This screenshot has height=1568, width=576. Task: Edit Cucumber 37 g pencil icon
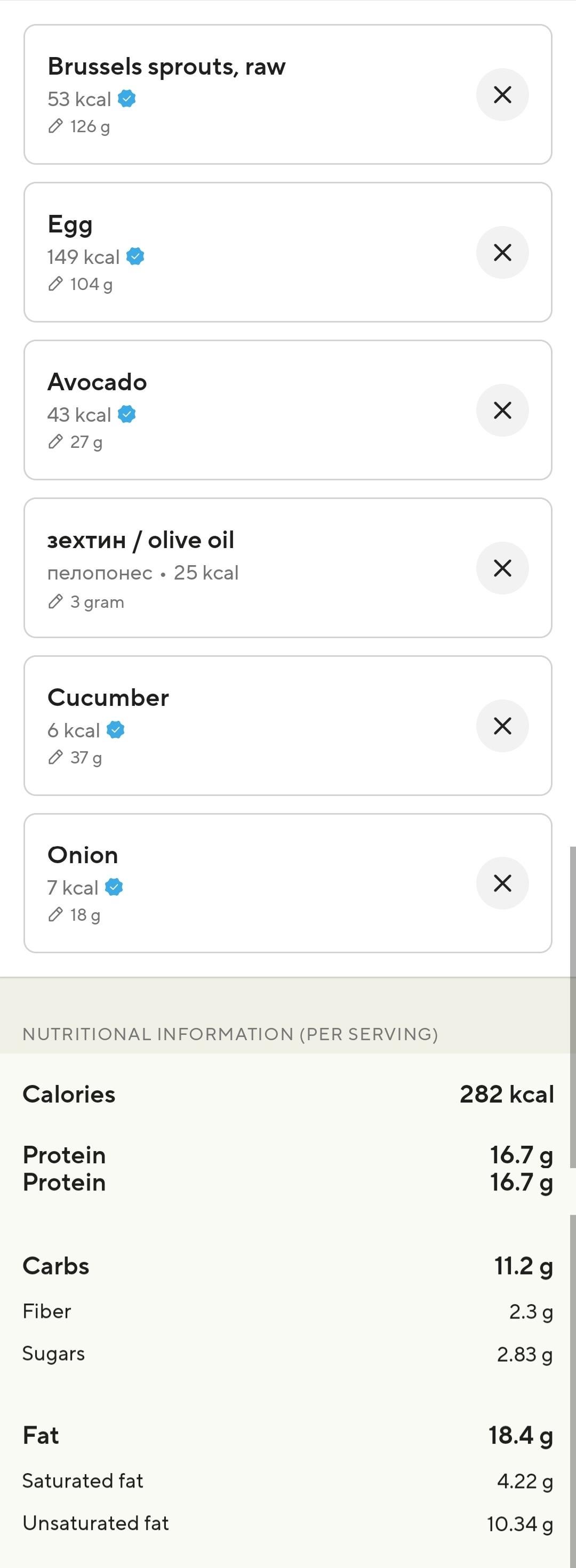(55, 757)
